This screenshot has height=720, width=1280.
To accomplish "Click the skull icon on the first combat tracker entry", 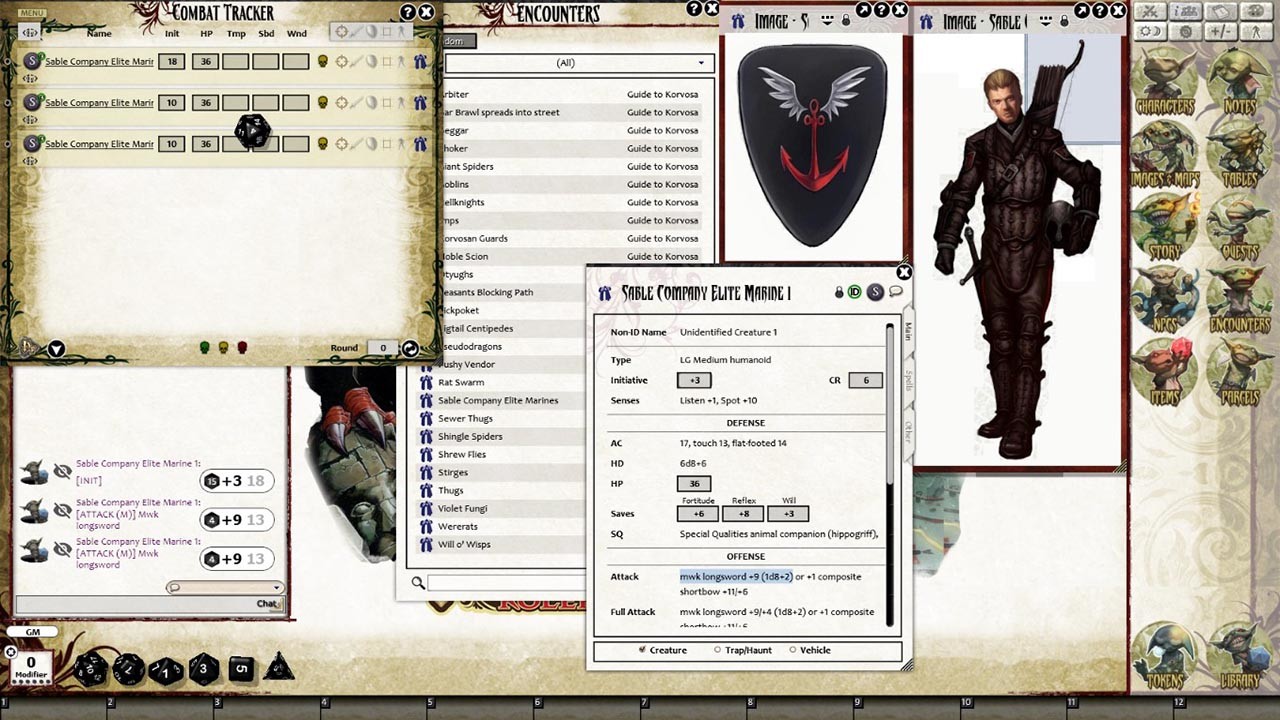I will pos(322,61).
